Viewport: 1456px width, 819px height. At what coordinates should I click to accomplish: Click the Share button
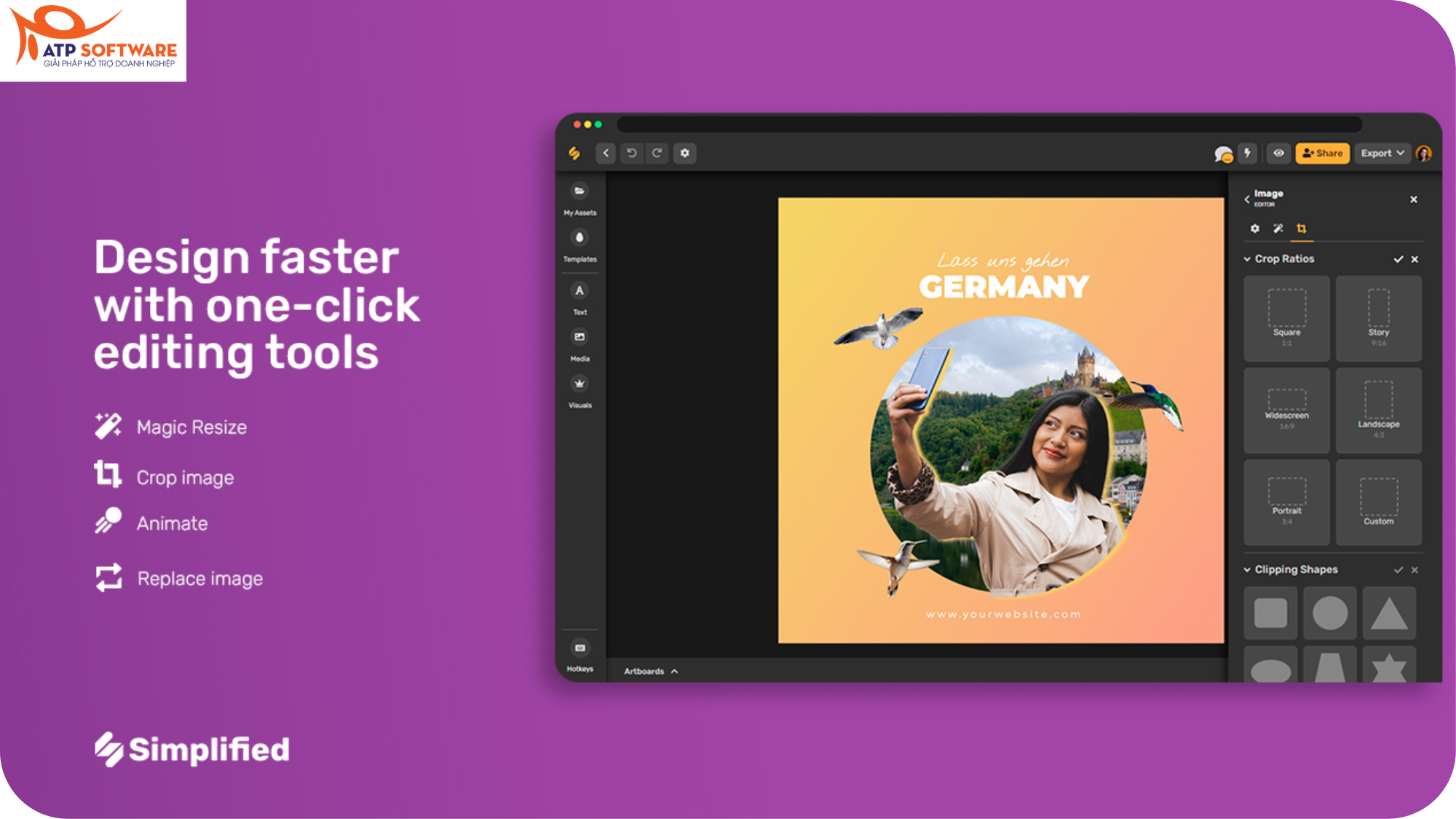click(x=1322, y=153)
